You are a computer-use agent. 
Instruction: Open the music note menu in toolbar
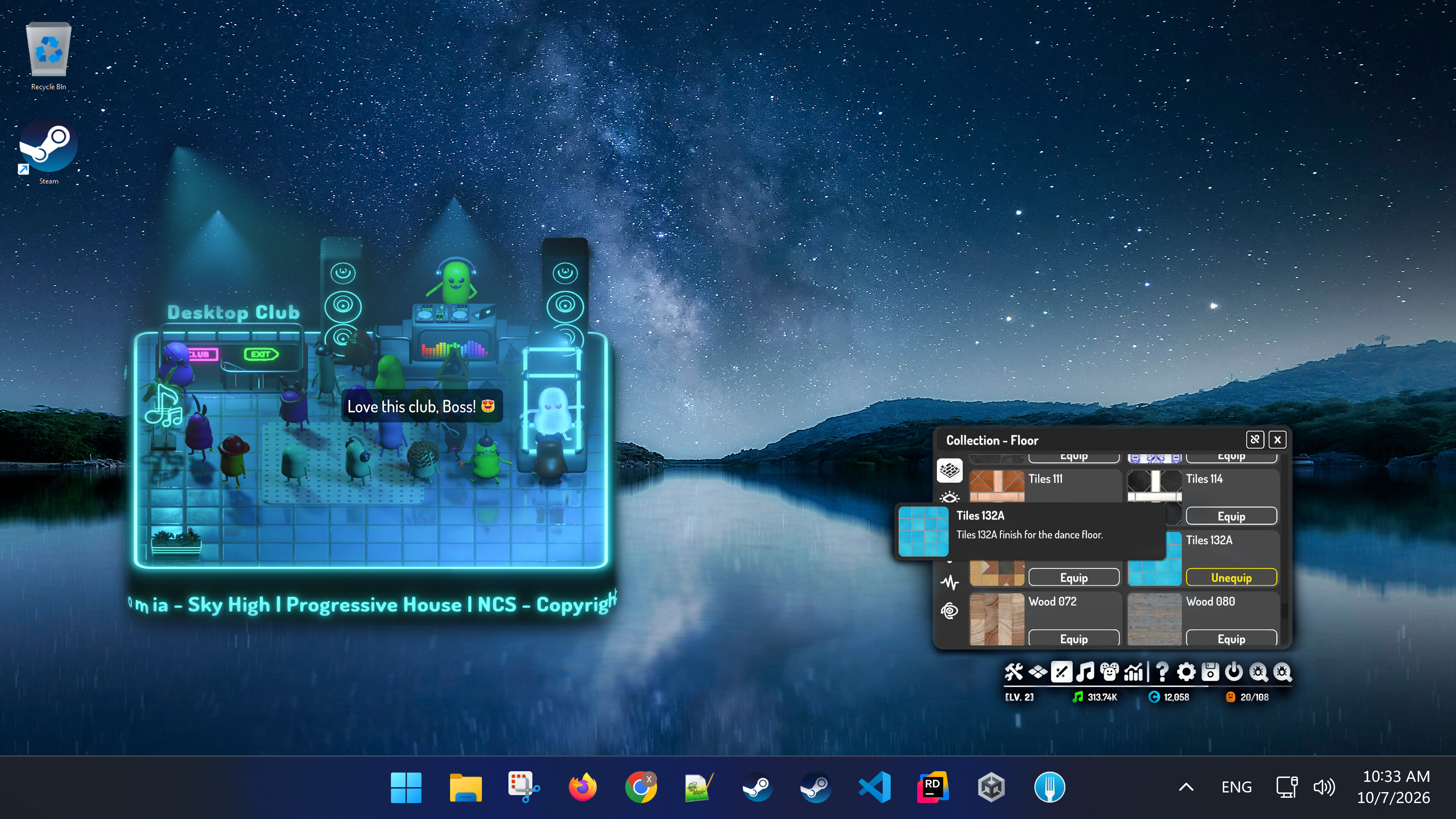1085,672
